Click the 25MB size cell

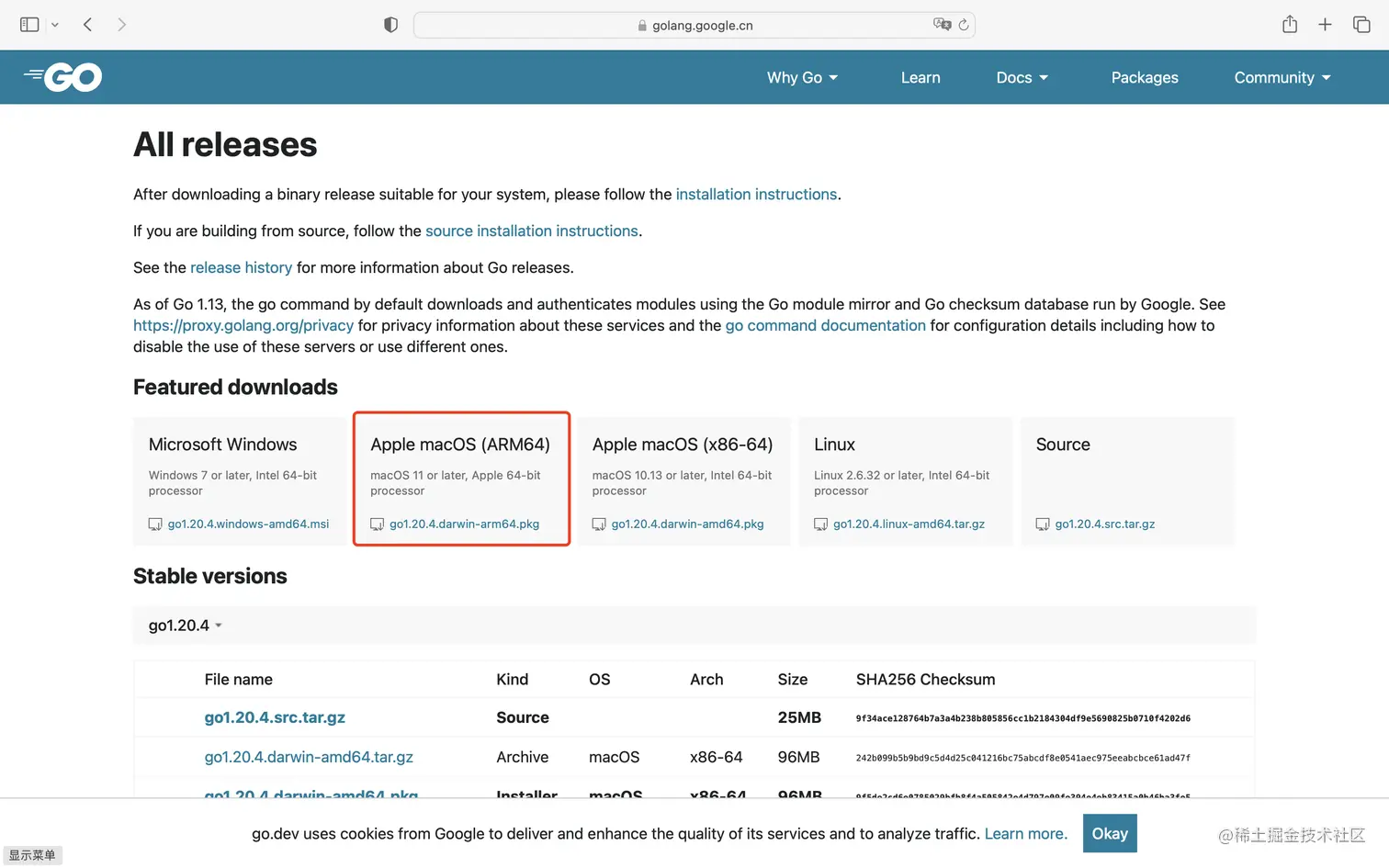tap(799, 718)
